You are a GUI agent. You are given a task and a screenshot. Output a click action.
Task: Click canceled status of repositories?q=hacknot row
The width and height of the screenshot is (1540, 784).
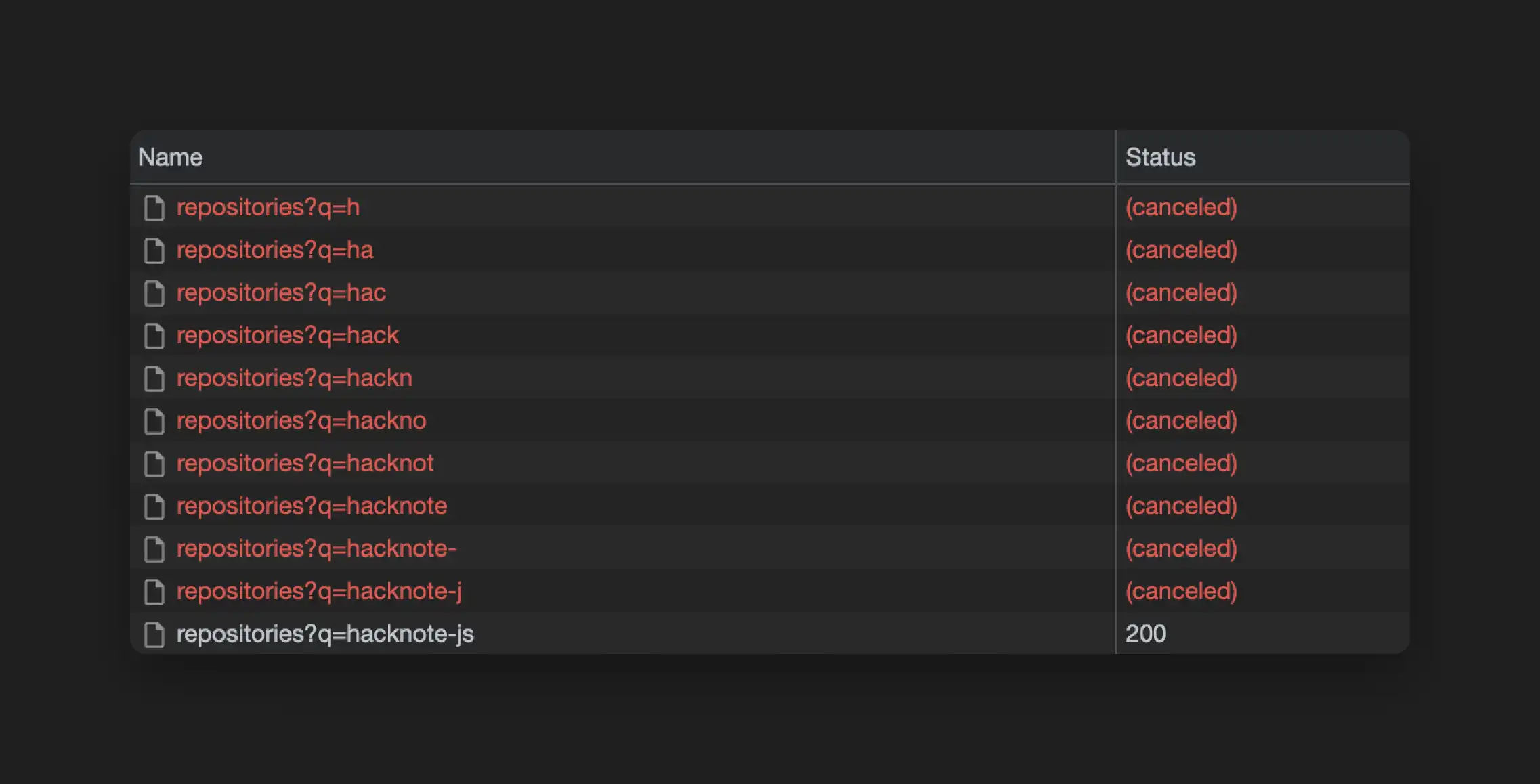click(1181, 463)
